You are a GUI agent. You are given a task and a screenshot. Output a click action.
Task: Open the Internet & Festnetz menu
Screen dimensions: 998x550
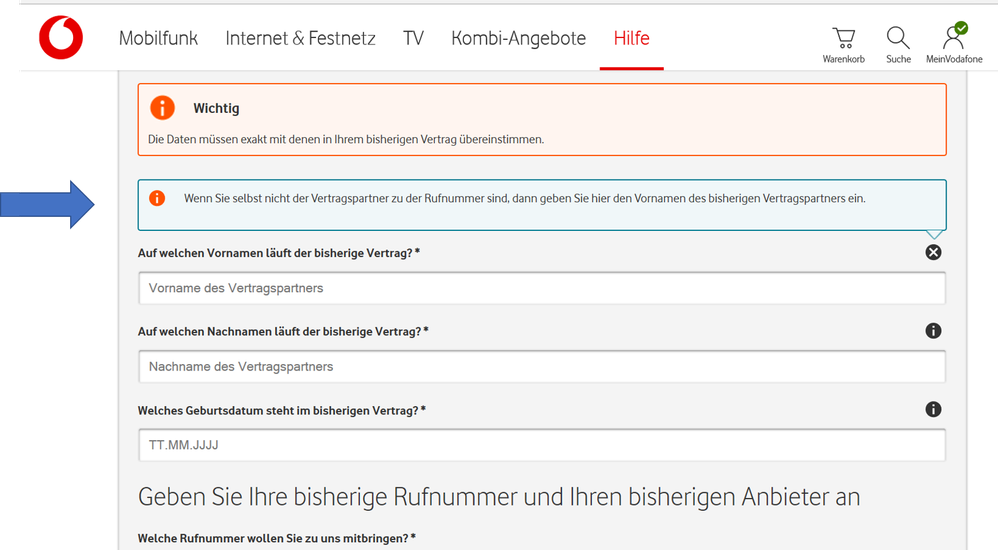click(x=300, y=38)
